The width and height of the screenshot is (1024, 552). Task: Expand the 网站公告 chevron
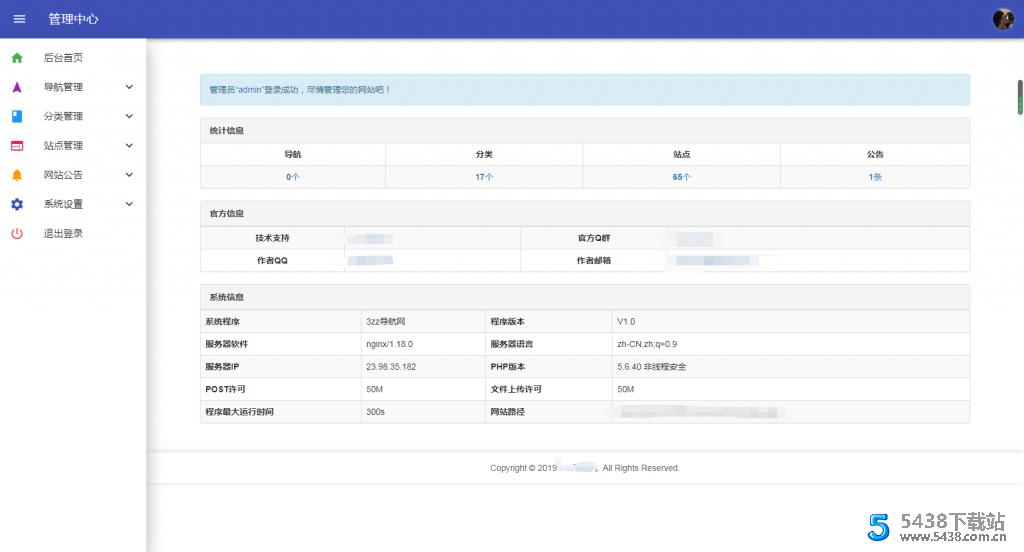point(129,175)
